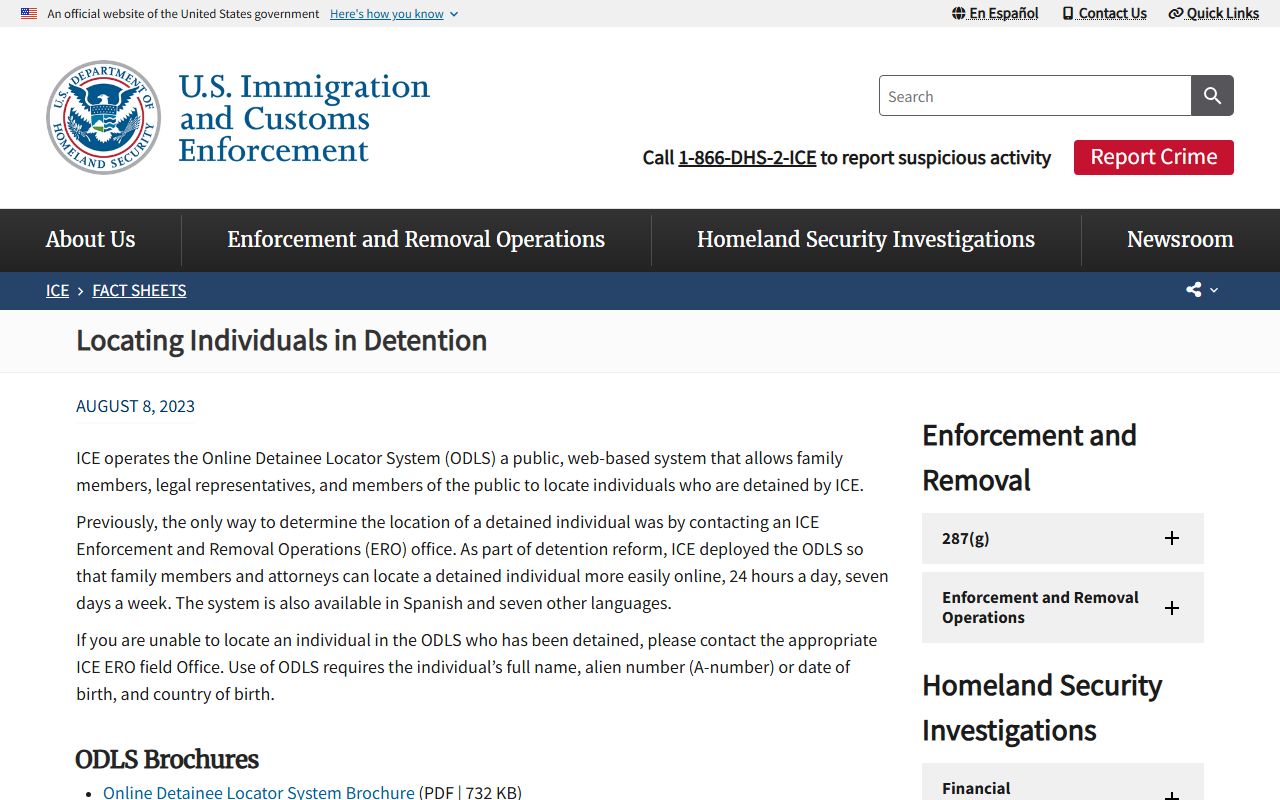Expand the Financial sidebar section
The height and width of the screenshot is (800, 1280).
(x=1063, y=783)
